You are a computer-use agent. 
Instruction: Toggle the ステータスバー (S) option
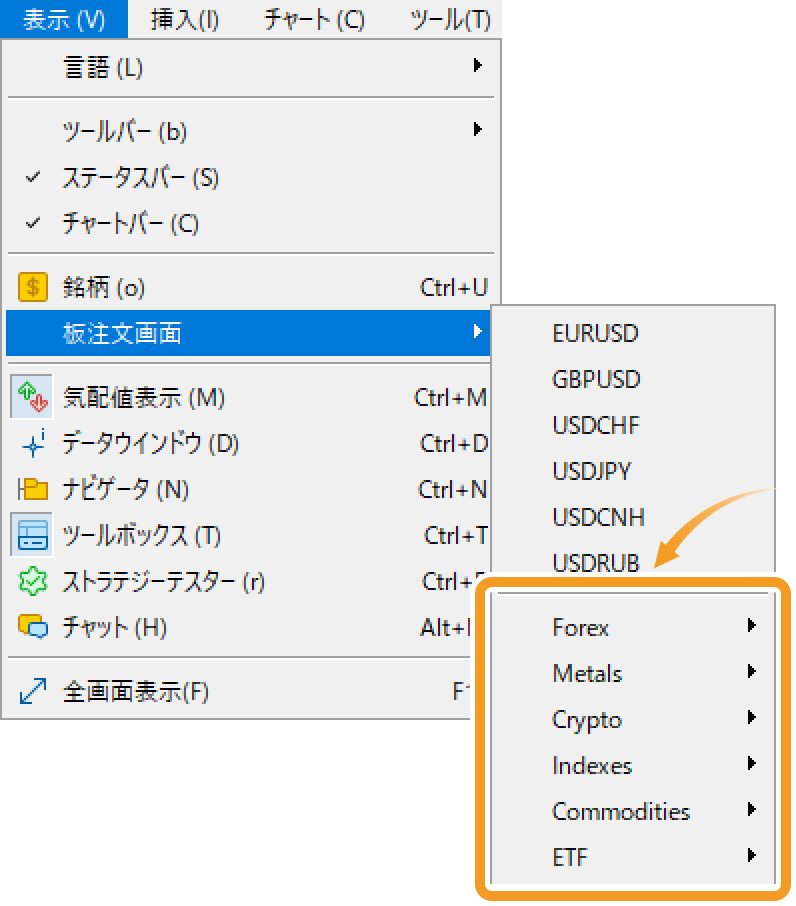click(x=251, y=177)
